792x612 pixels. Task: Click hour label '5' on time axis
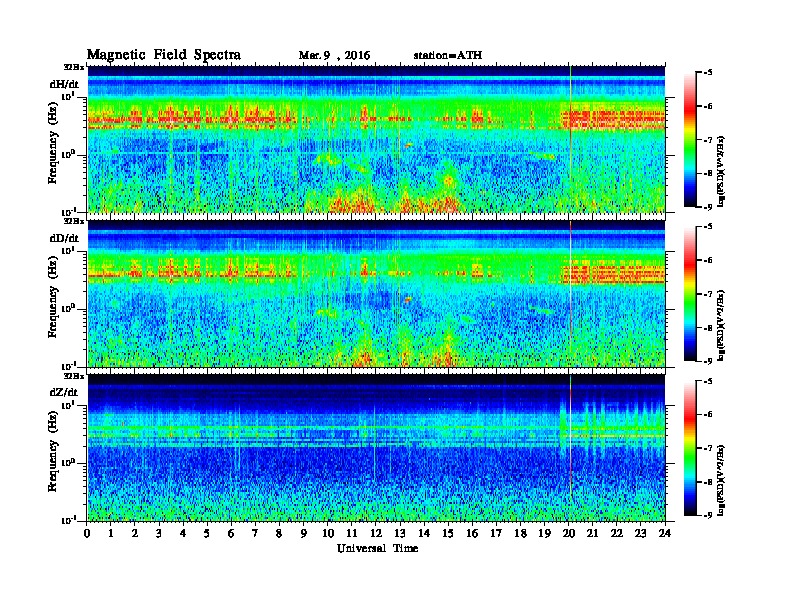[x=207, y=534]
